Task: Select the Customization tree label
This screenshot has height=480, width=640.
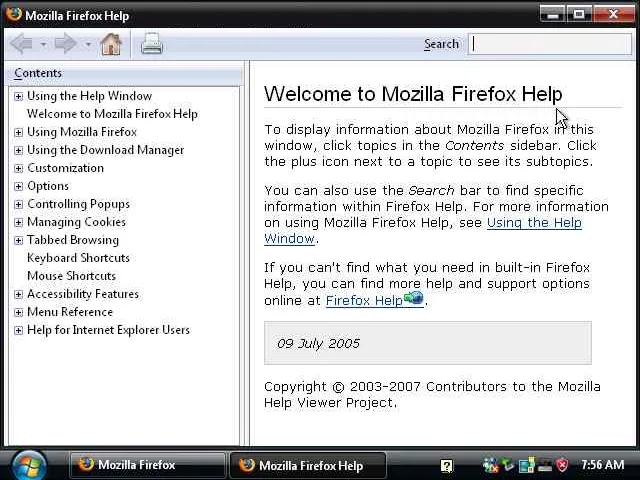Action: pos(65,168)
